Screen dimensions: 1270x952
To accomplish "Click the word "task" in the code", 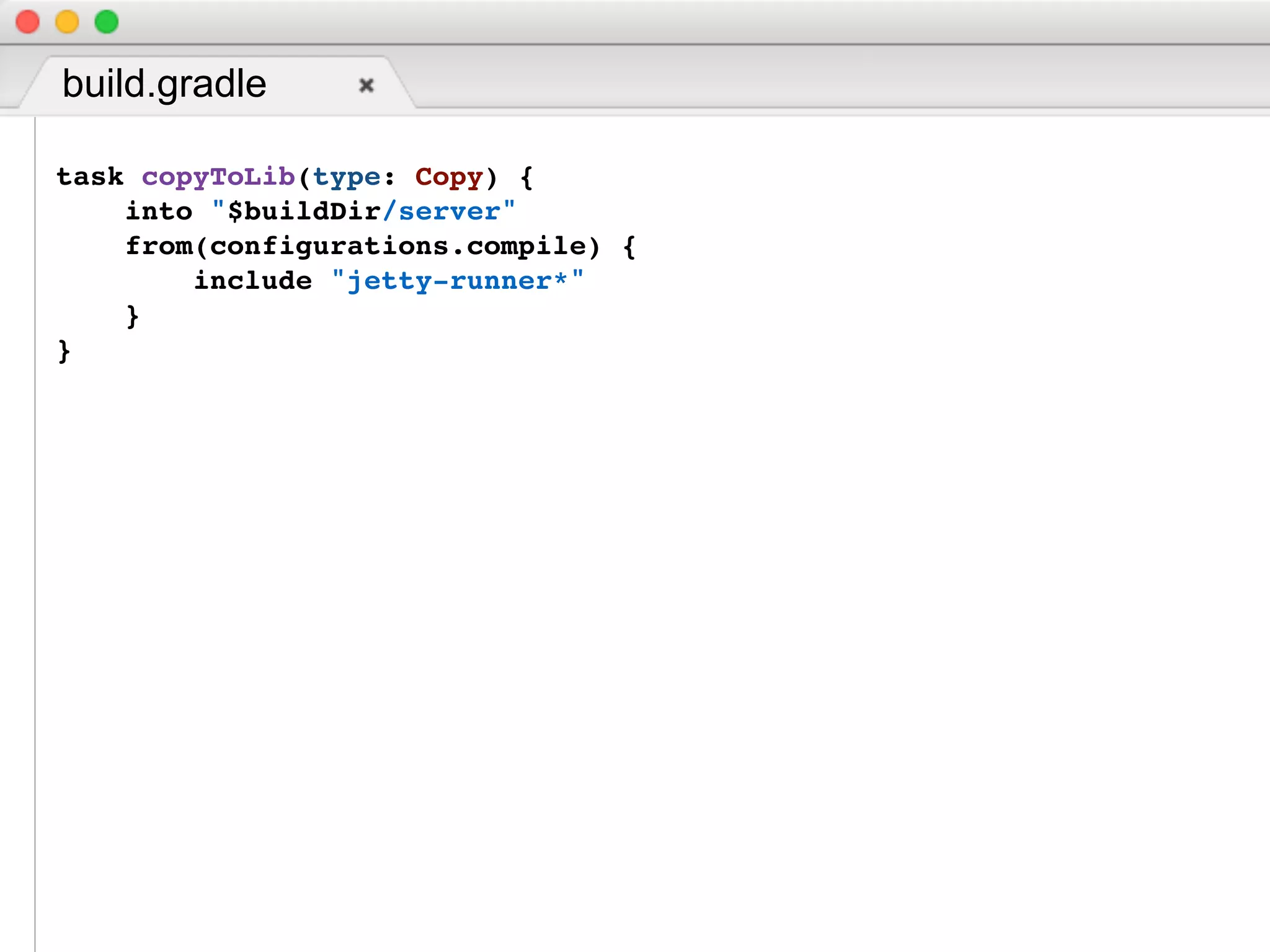I will pyautogui.click(x=91, y=177).
